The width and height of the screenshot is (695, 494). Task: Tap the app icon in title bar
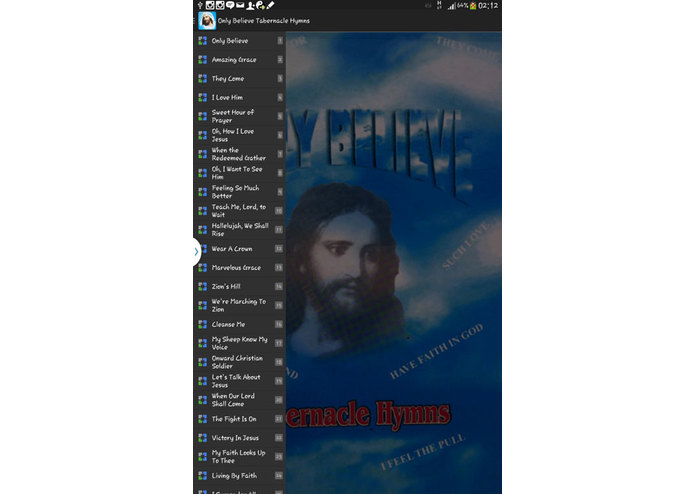pos(207,20)
